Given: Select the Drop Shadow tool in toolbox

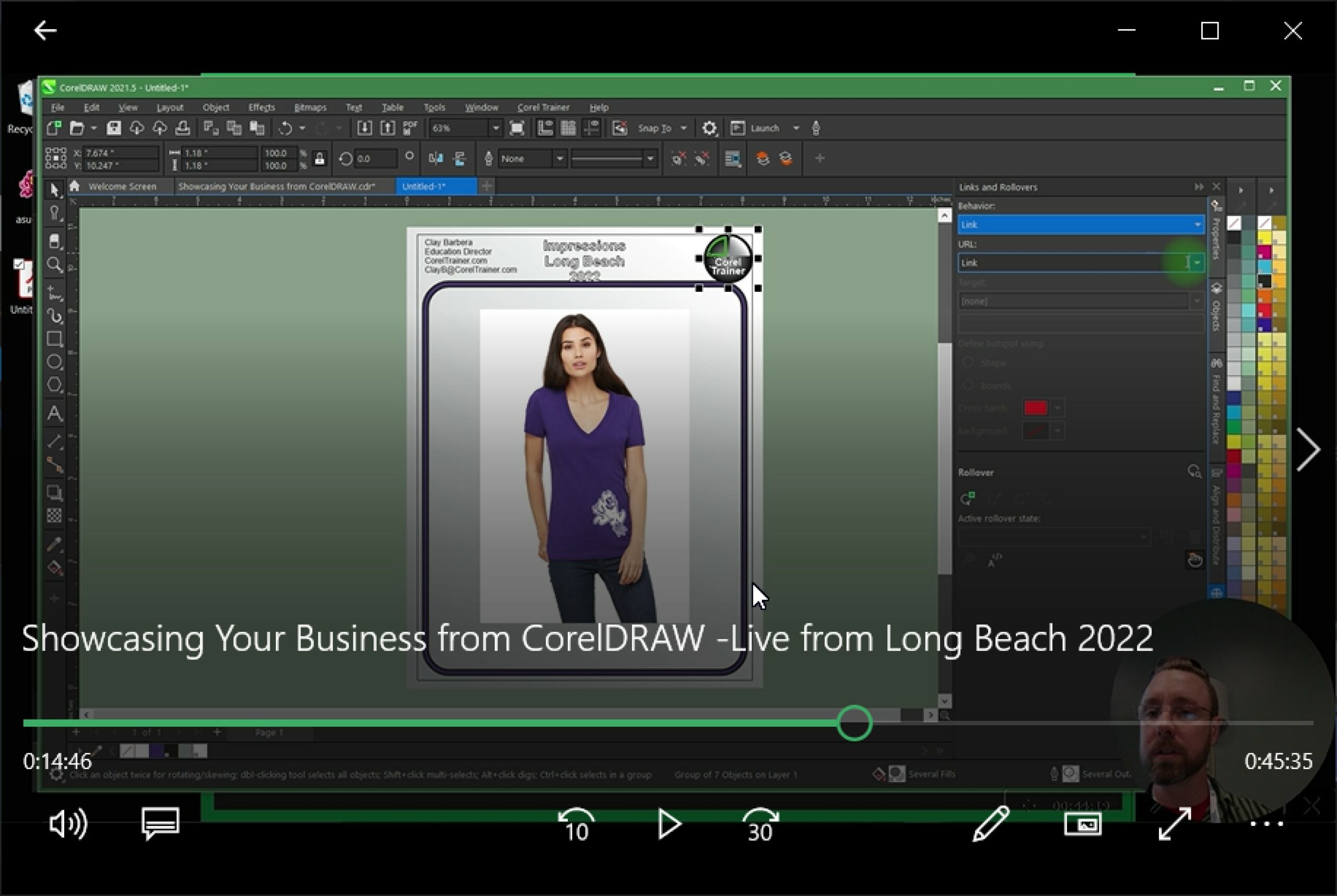Looking at the screenshot, I should point(54,492).
